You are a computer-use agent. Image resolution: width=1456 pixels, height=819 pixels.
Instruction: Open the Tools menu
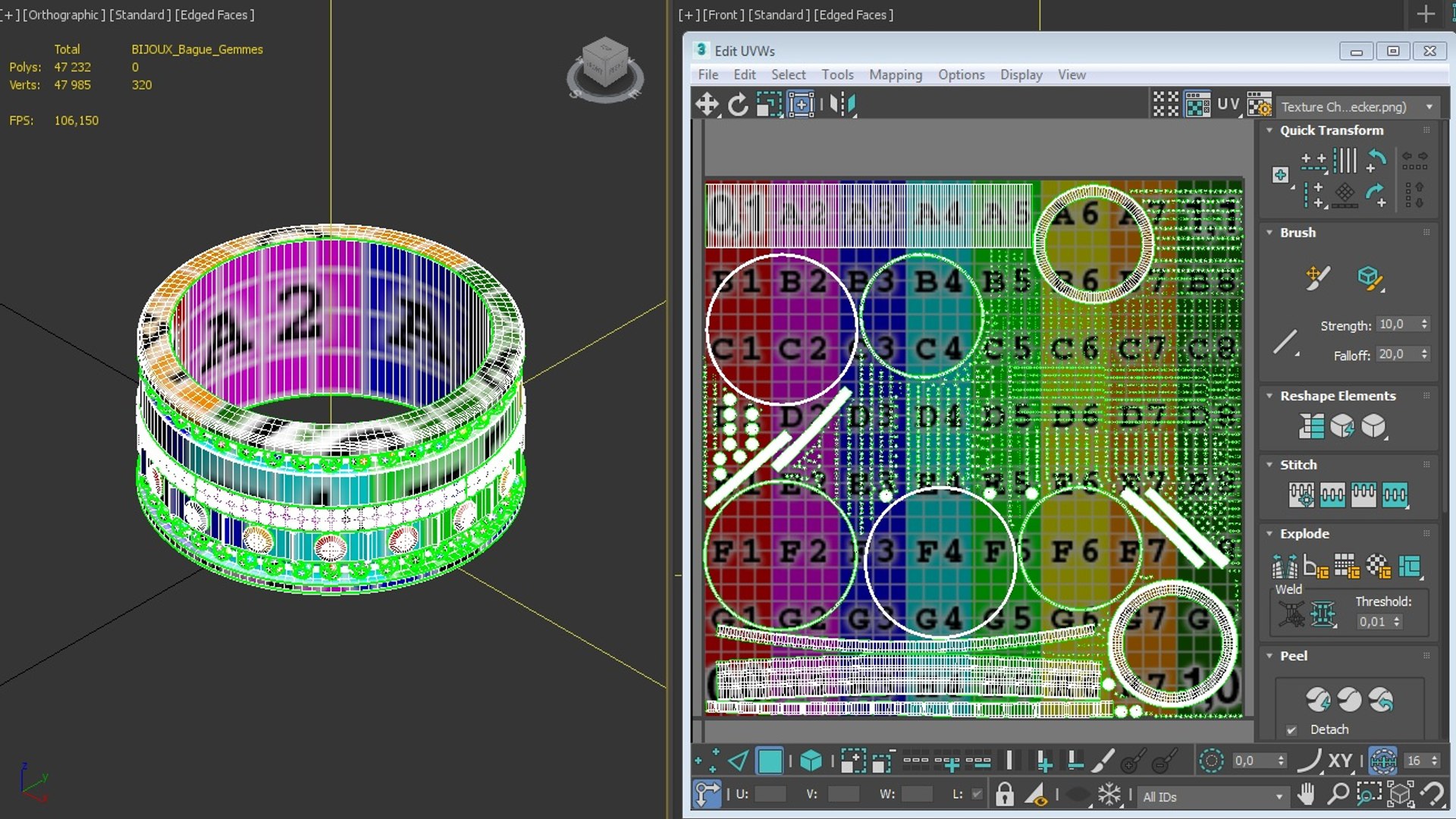coord(837,74)
